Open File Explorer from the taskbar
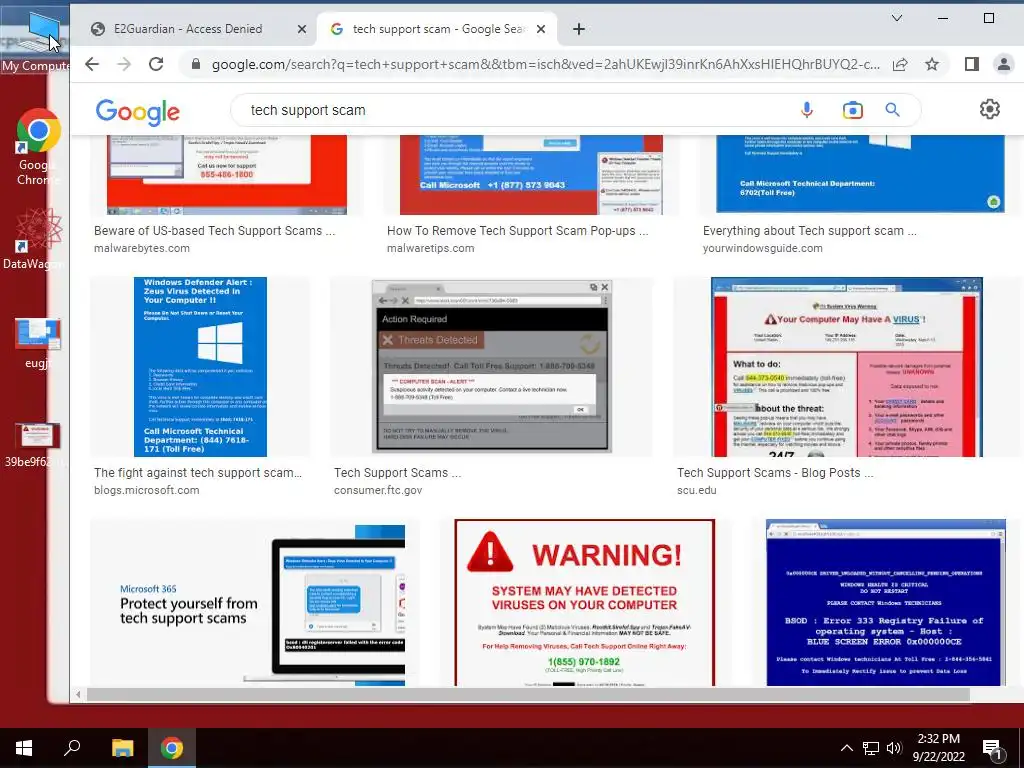Screen dimensions: 1024x768 pos(122,748)
